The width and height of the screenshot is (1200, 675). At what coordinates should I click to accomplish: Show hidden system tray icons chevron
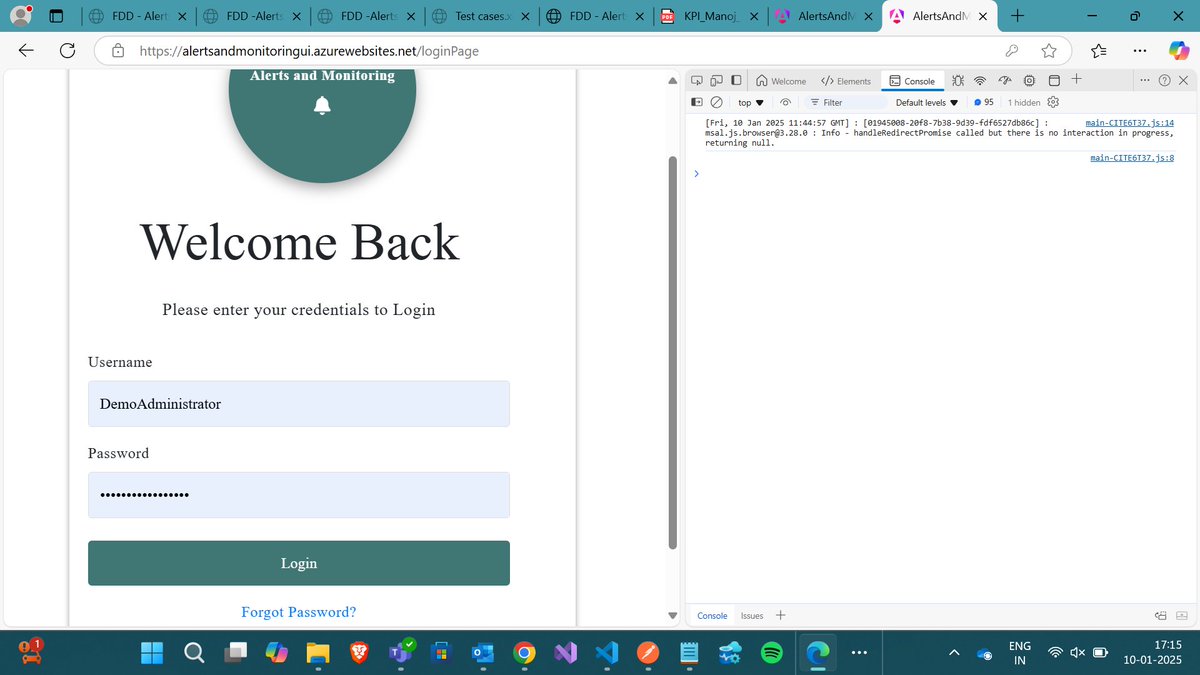[x=954, y=653]
